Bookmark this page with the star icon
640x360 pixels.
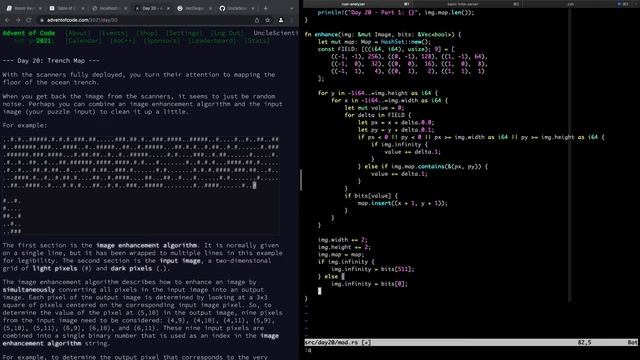[x=268, y=20]
